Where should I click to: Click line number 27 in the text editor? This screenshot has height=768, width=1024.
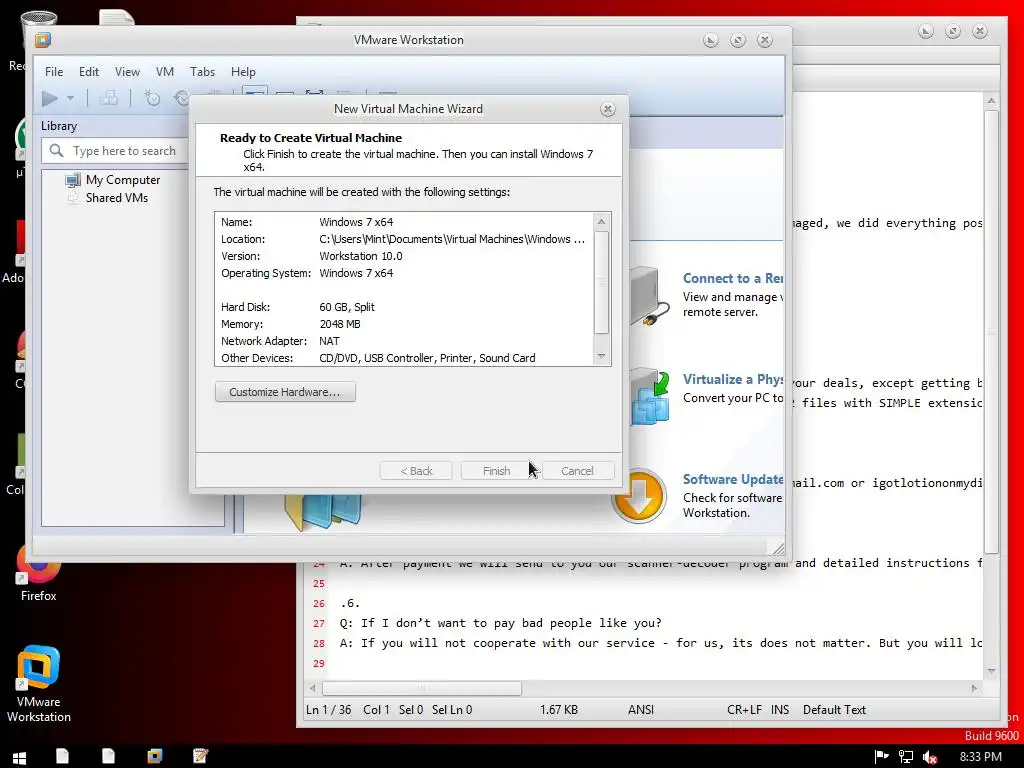click(x=319, y=624)
